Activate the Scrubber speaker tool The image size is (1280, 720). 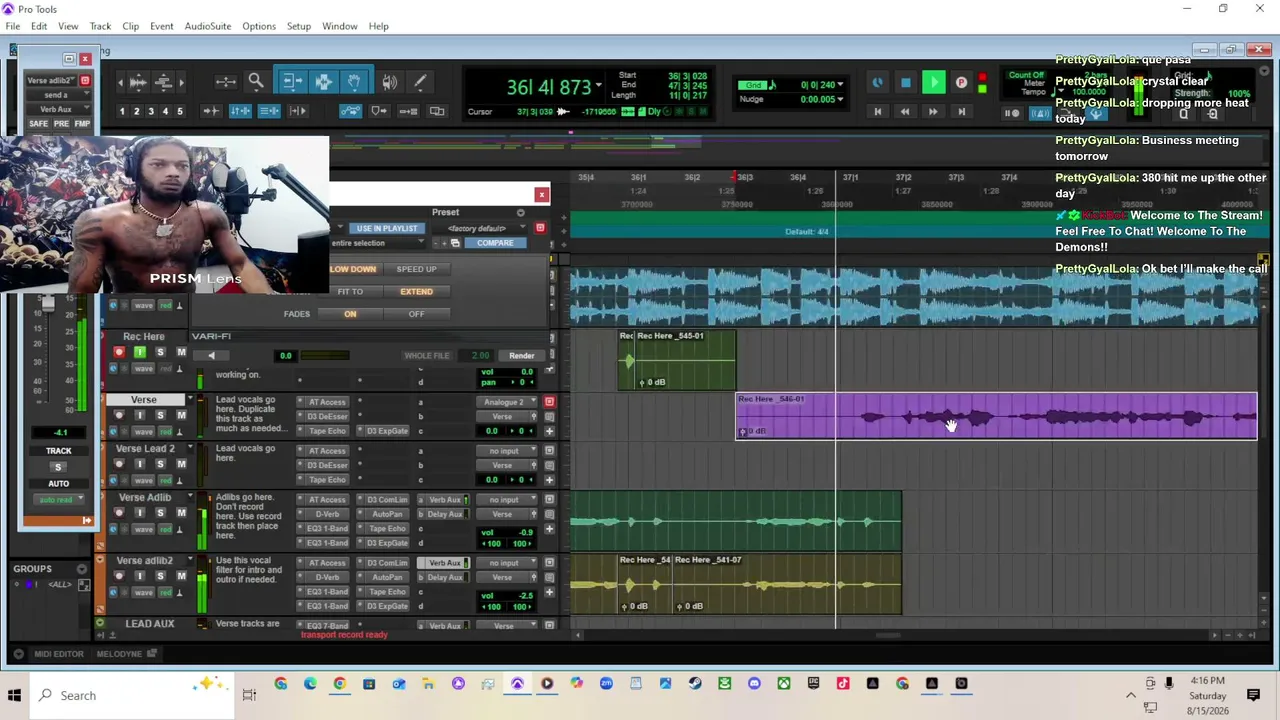coord(389,82)
